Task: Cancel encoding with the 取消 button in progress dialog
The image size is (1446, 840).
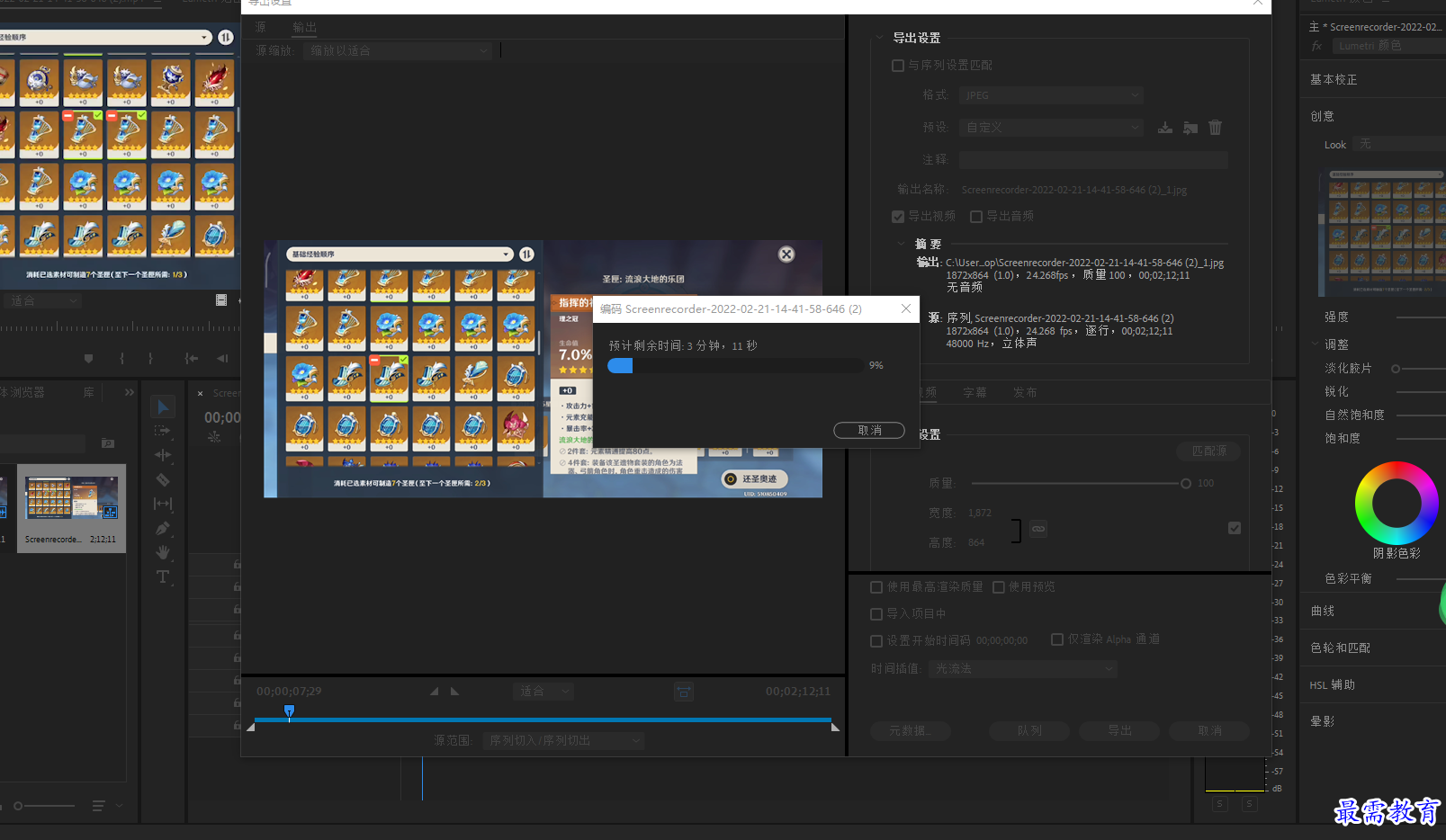Action: 869,431
